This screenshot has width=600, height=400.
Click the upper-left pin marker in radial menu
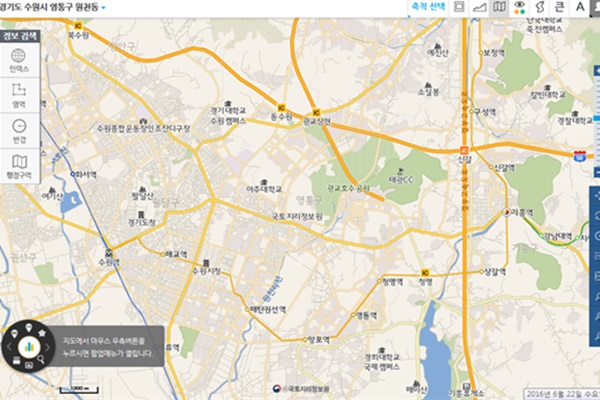(x=15, y=333)
